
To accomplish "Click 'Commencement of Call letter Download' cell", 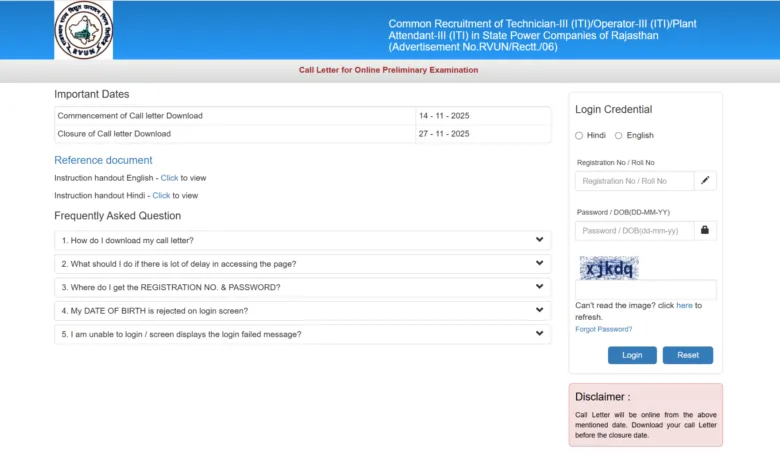I will tap(235, 116).
